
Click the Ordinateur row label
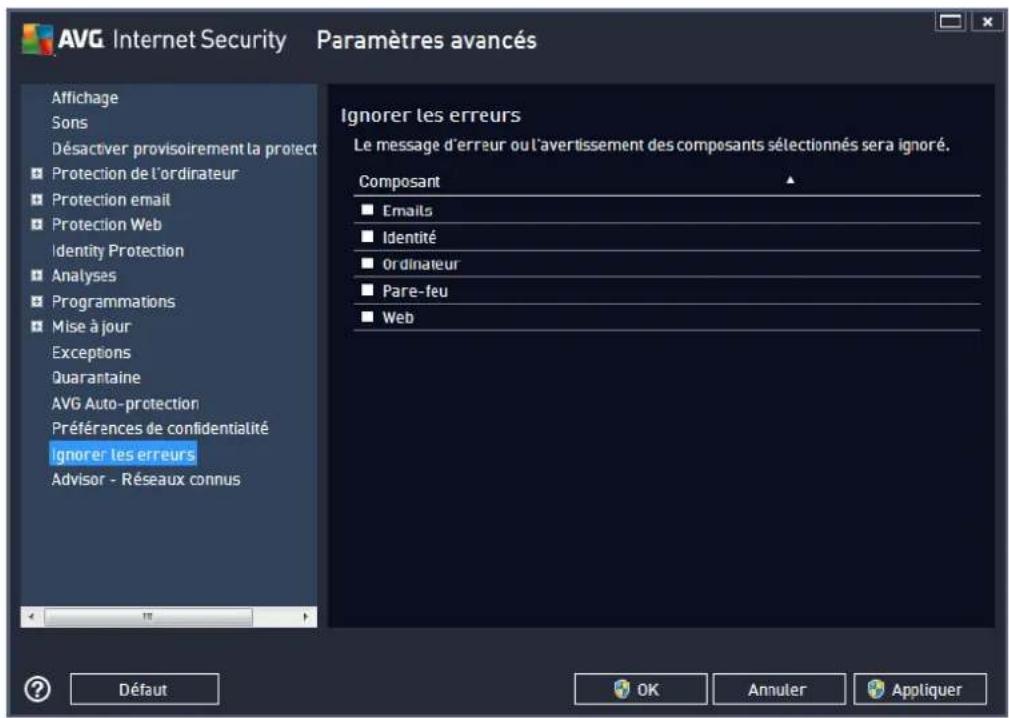click(421, 264)
